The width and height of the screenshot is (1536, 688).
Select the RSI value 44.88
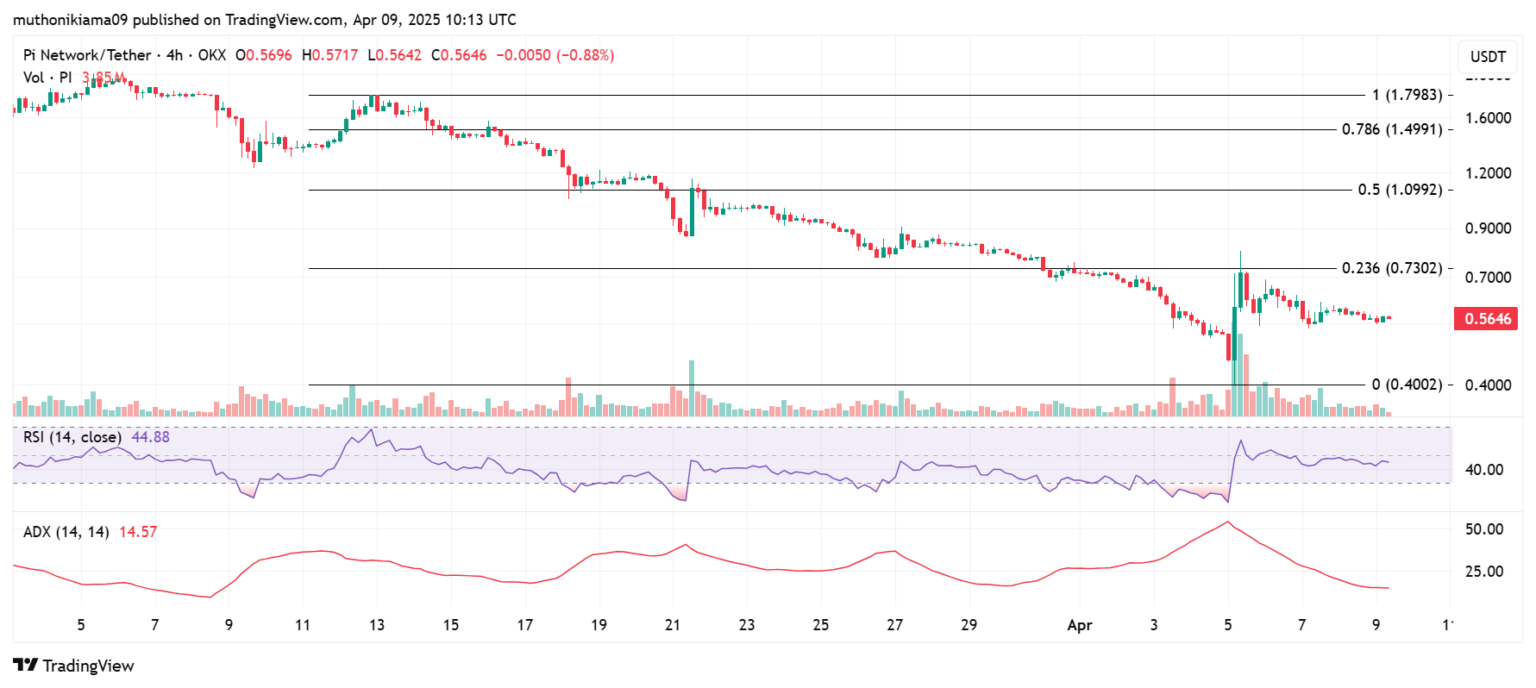click(x=150, y=437)
